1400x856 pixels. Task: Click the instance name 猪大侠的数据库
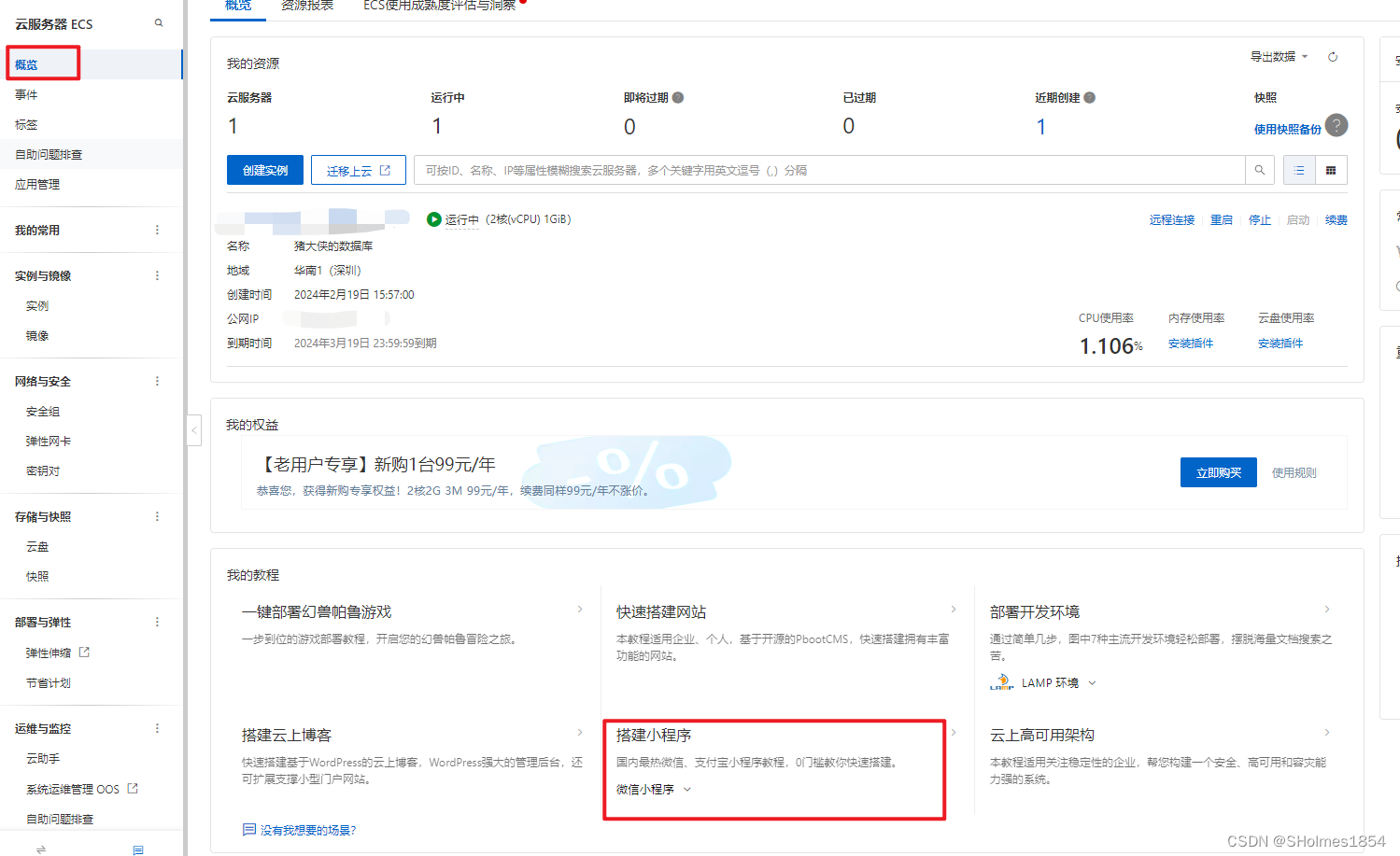click(333, 246)
